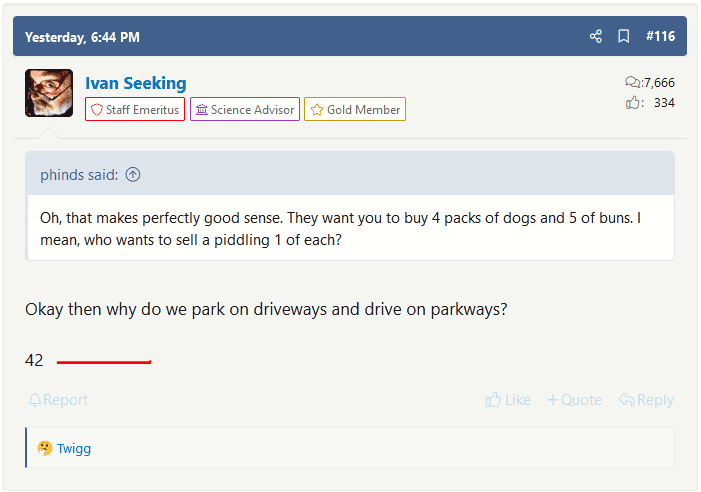701x492 pixels.
Task: Click the thinking emoji reaction icon
Action: [x=45, y=448]
